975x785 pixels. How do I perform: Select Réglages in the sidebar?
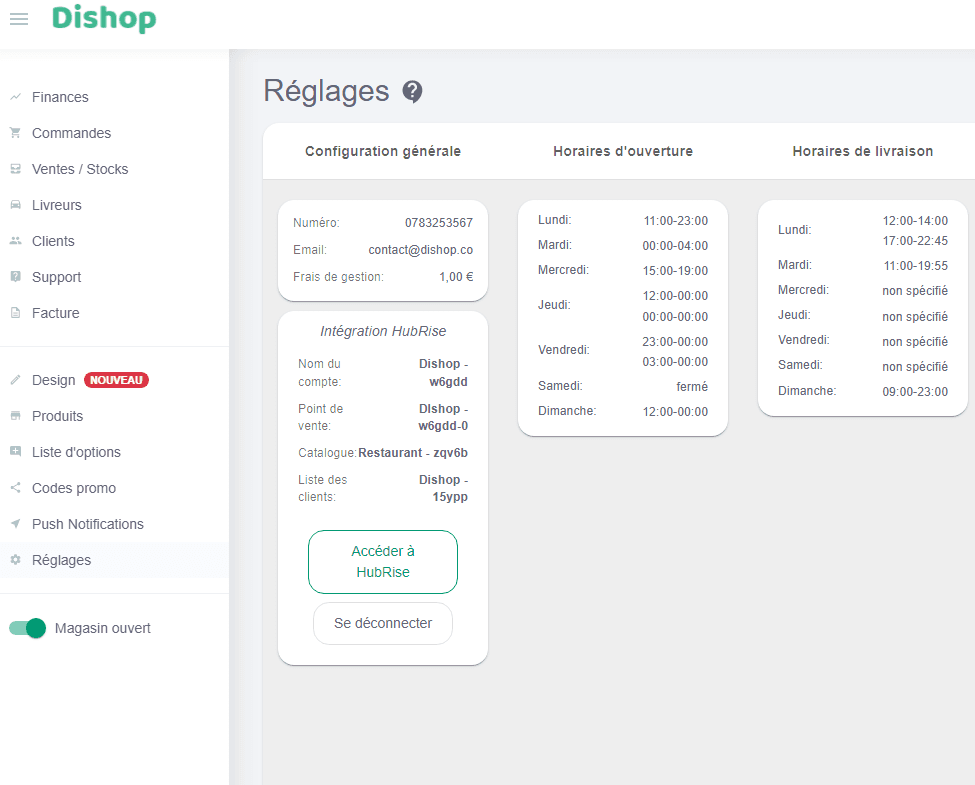62,560
